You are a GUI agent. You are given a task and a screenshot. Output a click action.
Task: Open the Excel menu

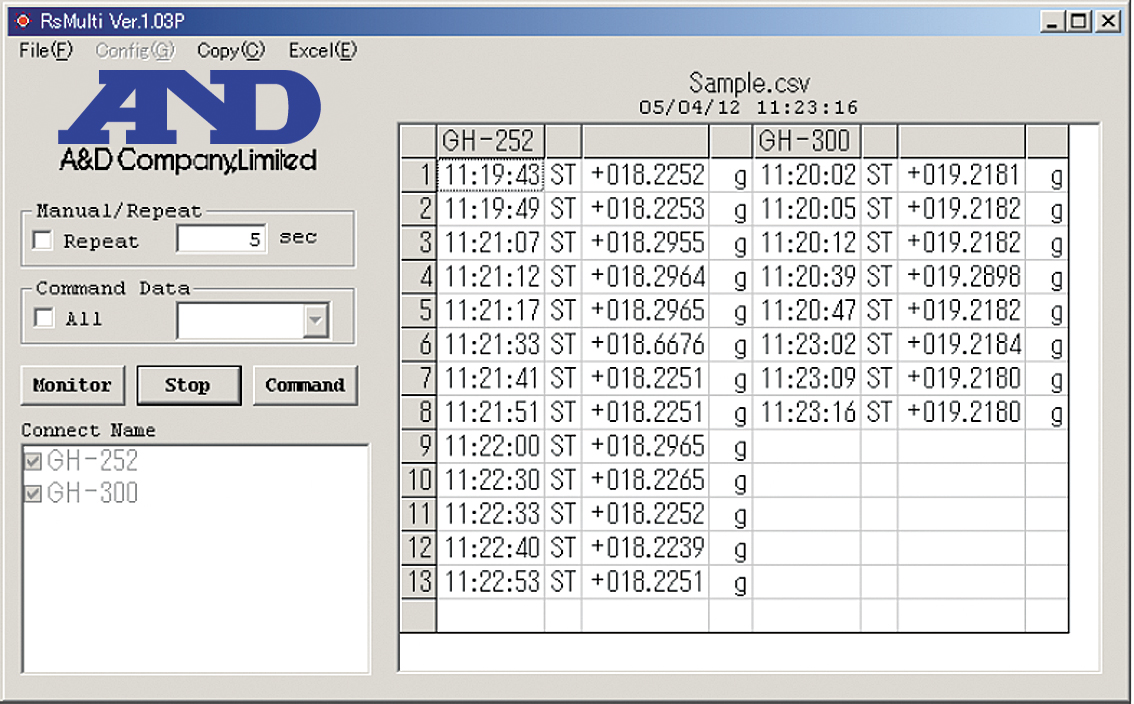click(322, 51)
